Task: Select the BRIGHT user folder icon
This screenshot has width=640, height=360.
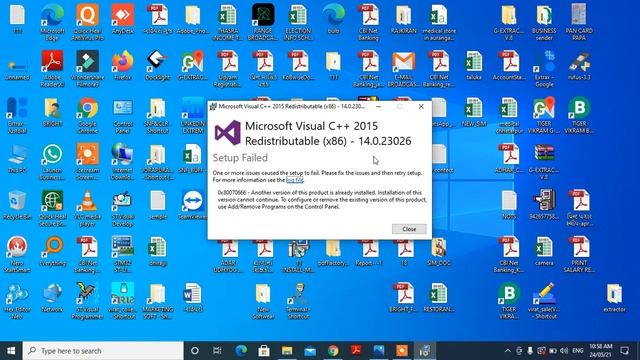Action: pyautogui.click(x=52, y=112)
